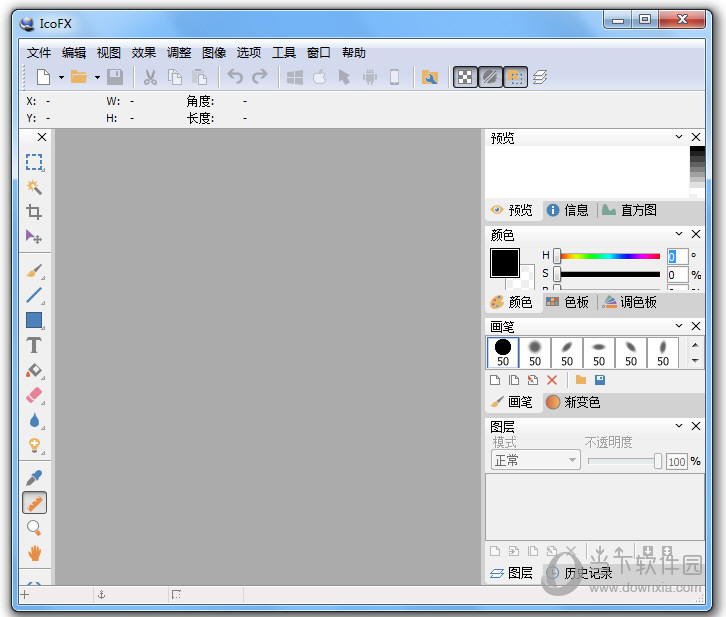Click the paste icon in toolbar
The width and height of the screenshot is (726, 617).
click(x=200, y=77)
